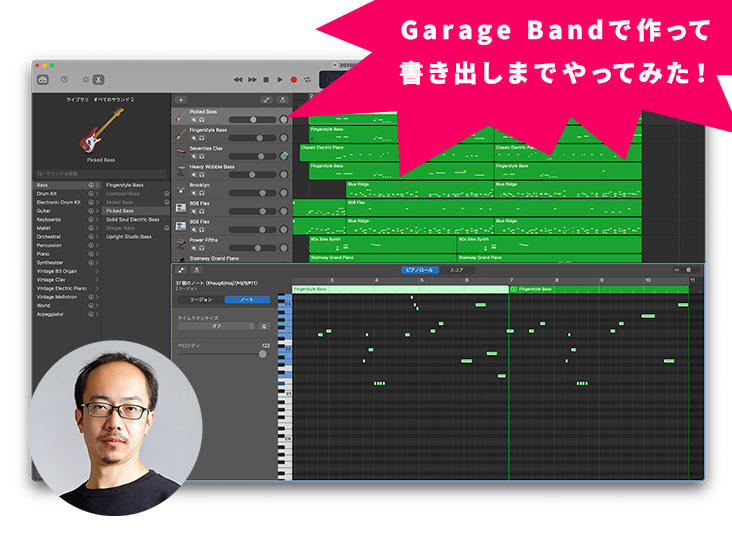
Task: Expand the Arpeggiator category chevron
Action: tap(97, 315)
